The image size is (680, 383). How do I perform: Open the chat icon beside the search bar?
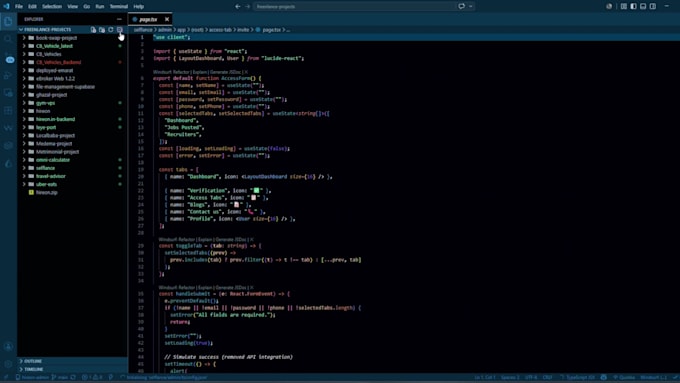coord(461,7)
